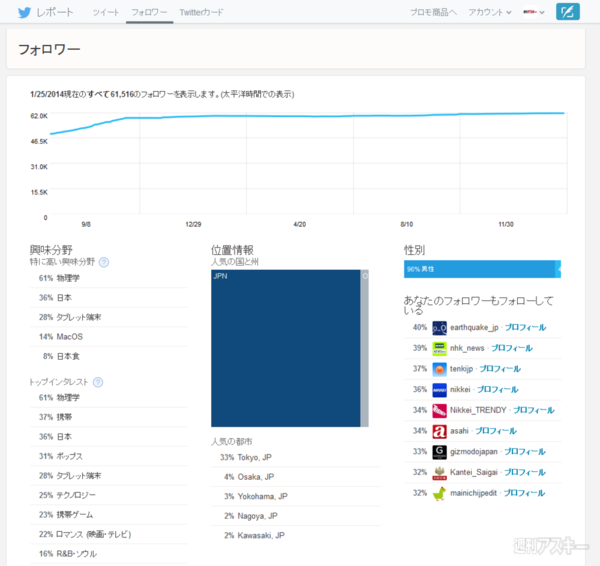
Task: Click the 興味分野 section heading
Action: point(51,250)
